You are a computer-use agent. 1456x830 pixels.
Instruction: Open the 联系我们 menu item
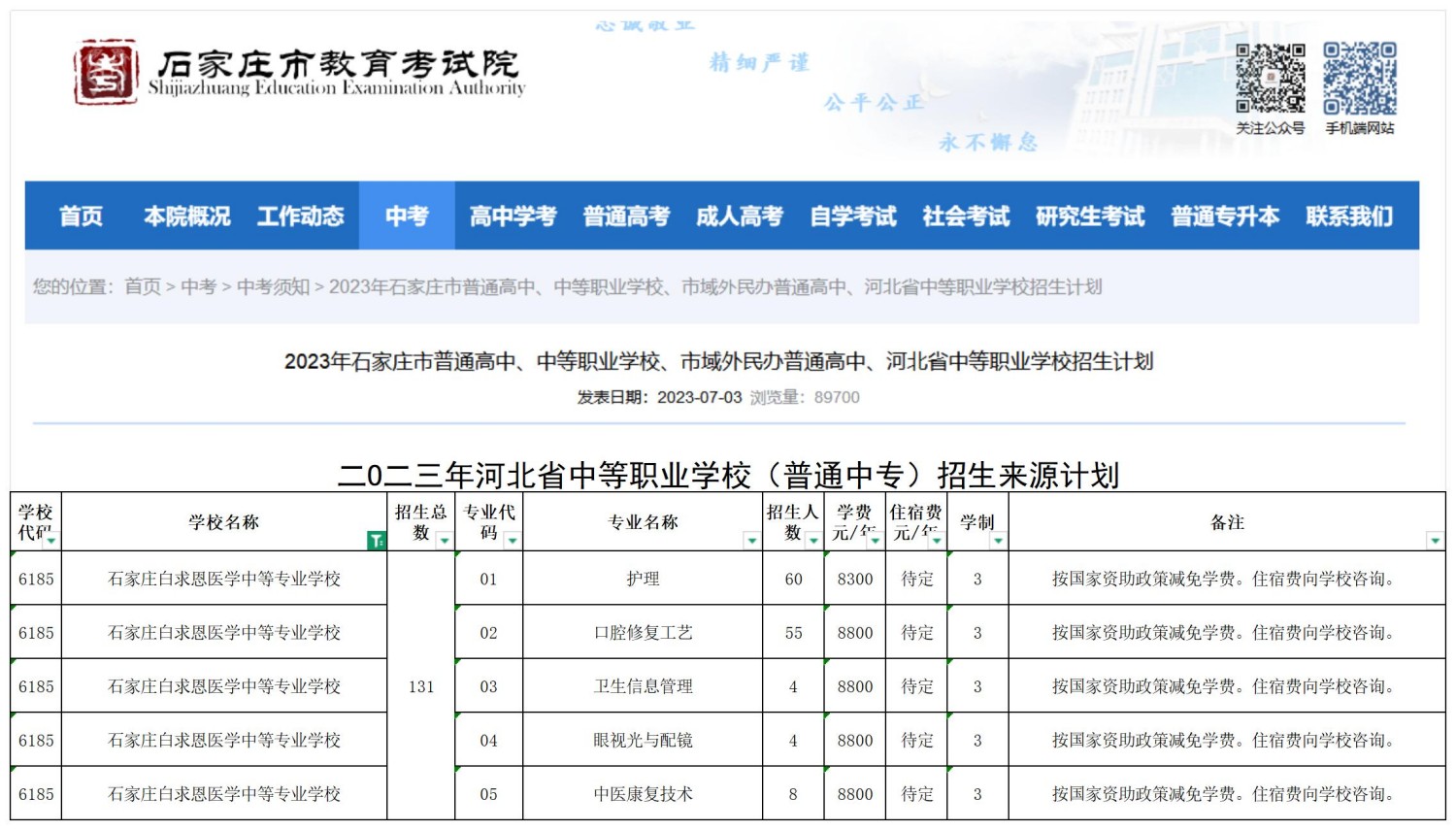click(1348, 216)
